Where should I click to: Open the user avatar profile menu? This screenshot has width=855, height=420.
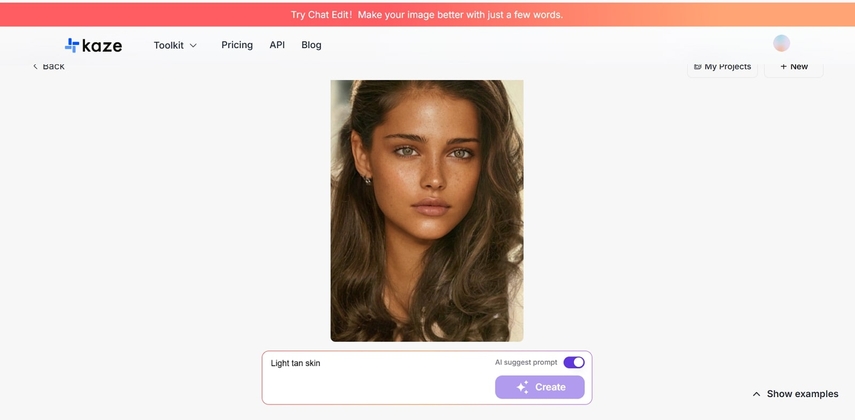point(782,43)
